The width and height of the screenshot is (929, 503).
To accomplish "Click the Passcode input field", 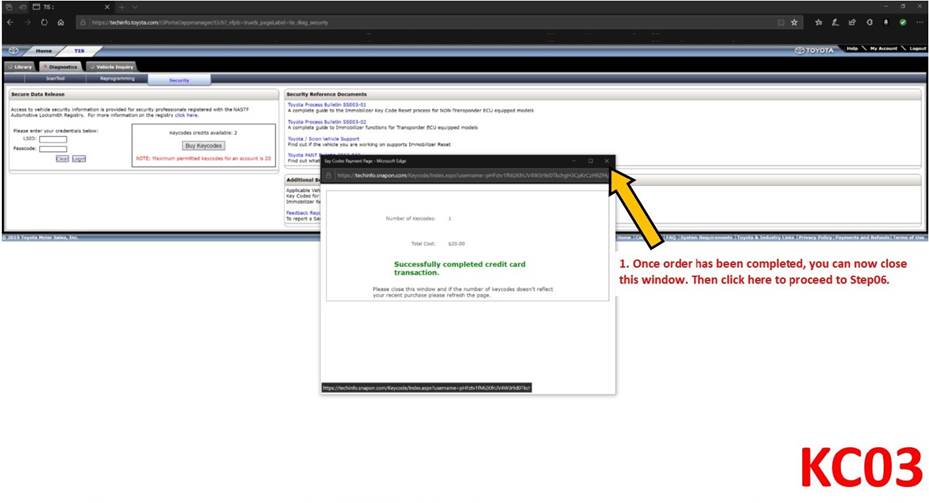I will pos(53,149).
